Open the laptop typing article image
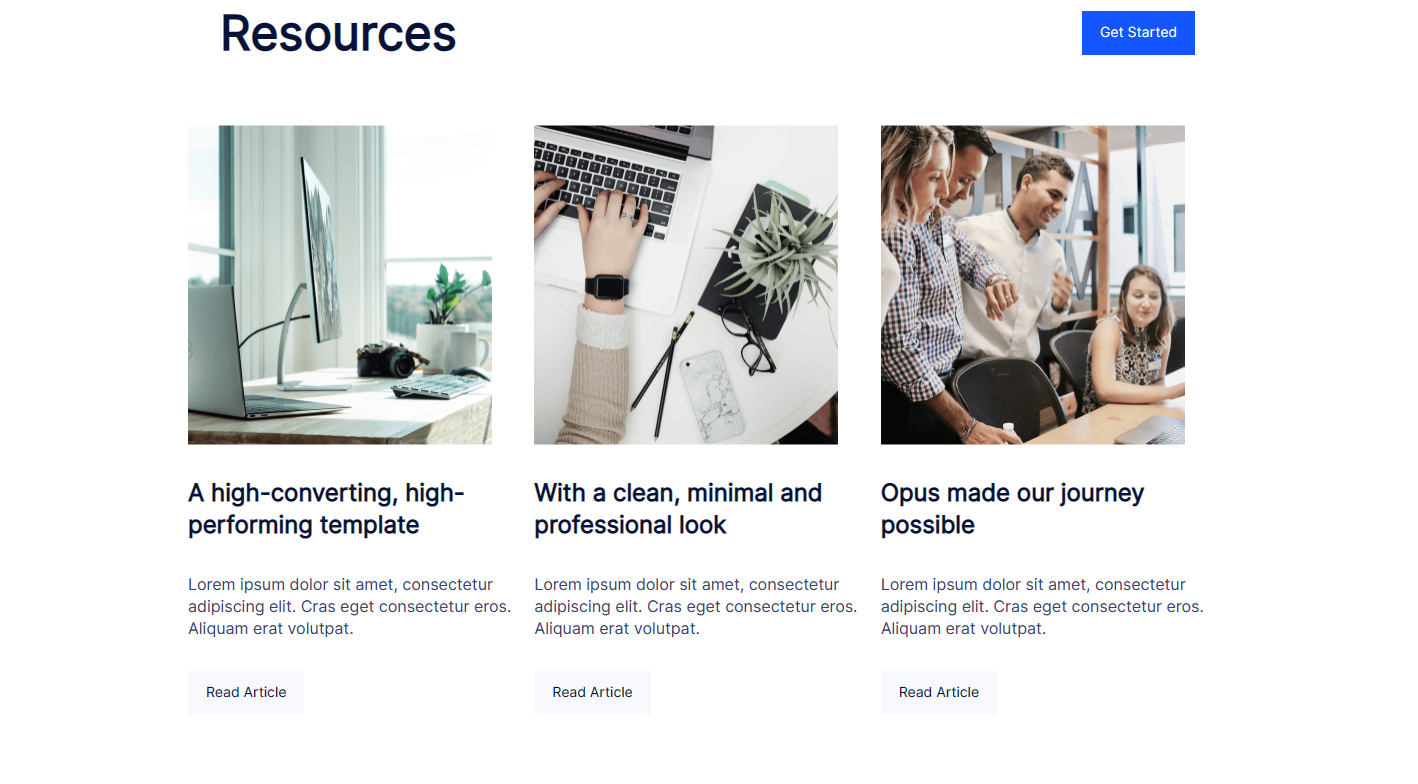This screenshot has height=784, width=1418. [x=686, y=285]
